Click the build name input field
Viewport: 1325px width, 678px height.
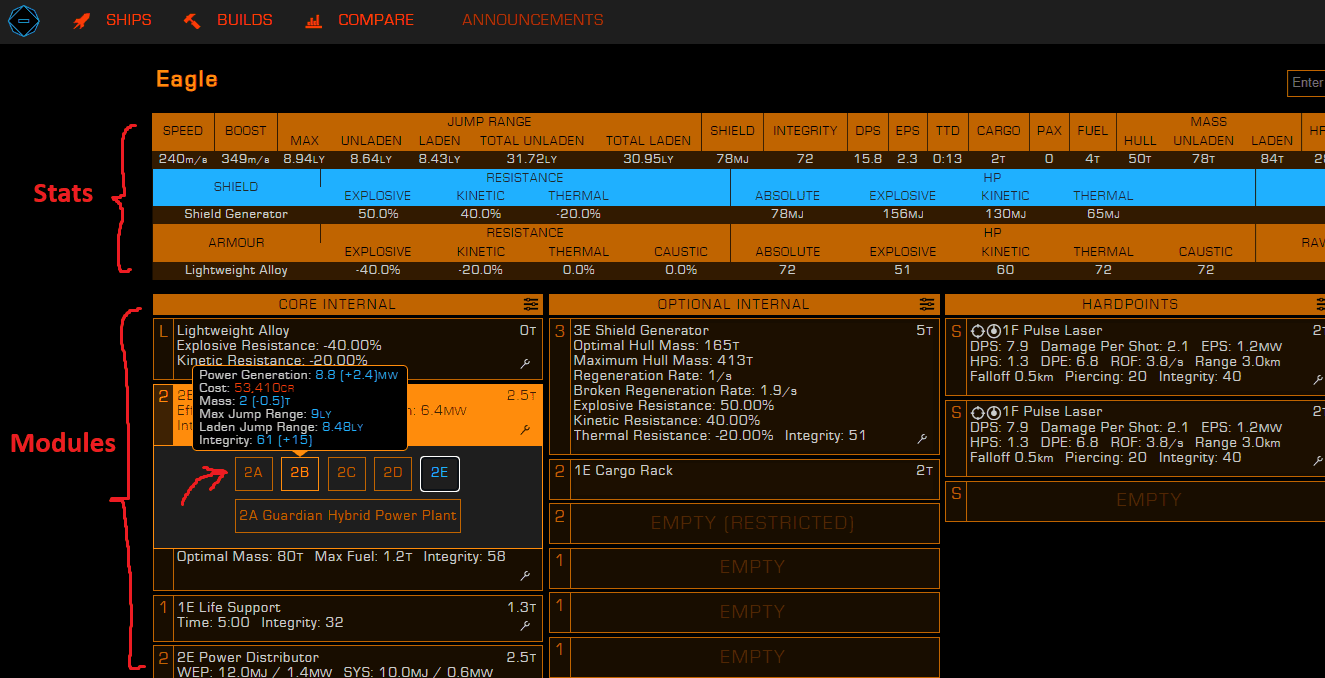click(1306, 83)
